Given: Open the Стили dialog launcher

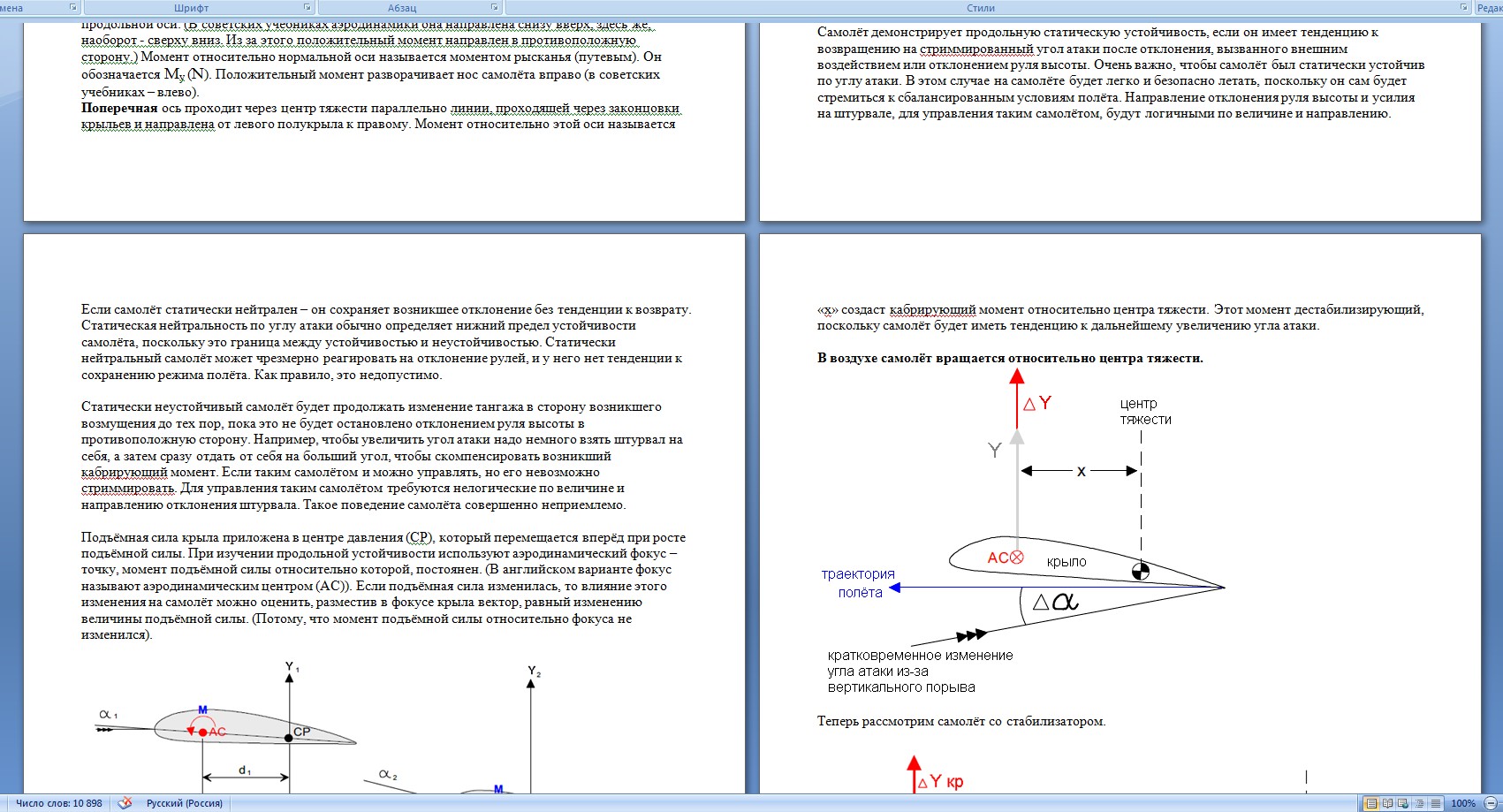Looking at the screenshot, I should (1464, 7).
